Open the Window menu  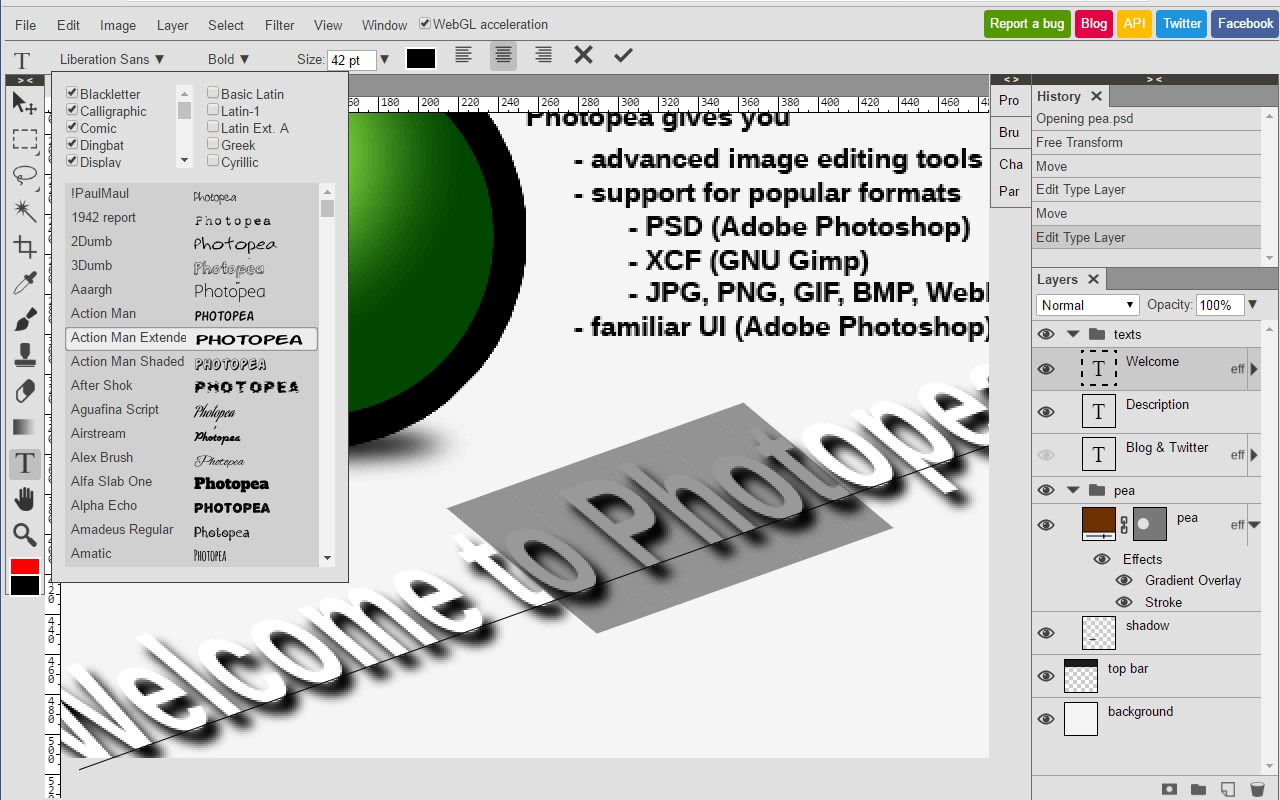pyautogui.click(x=384, y=25)
